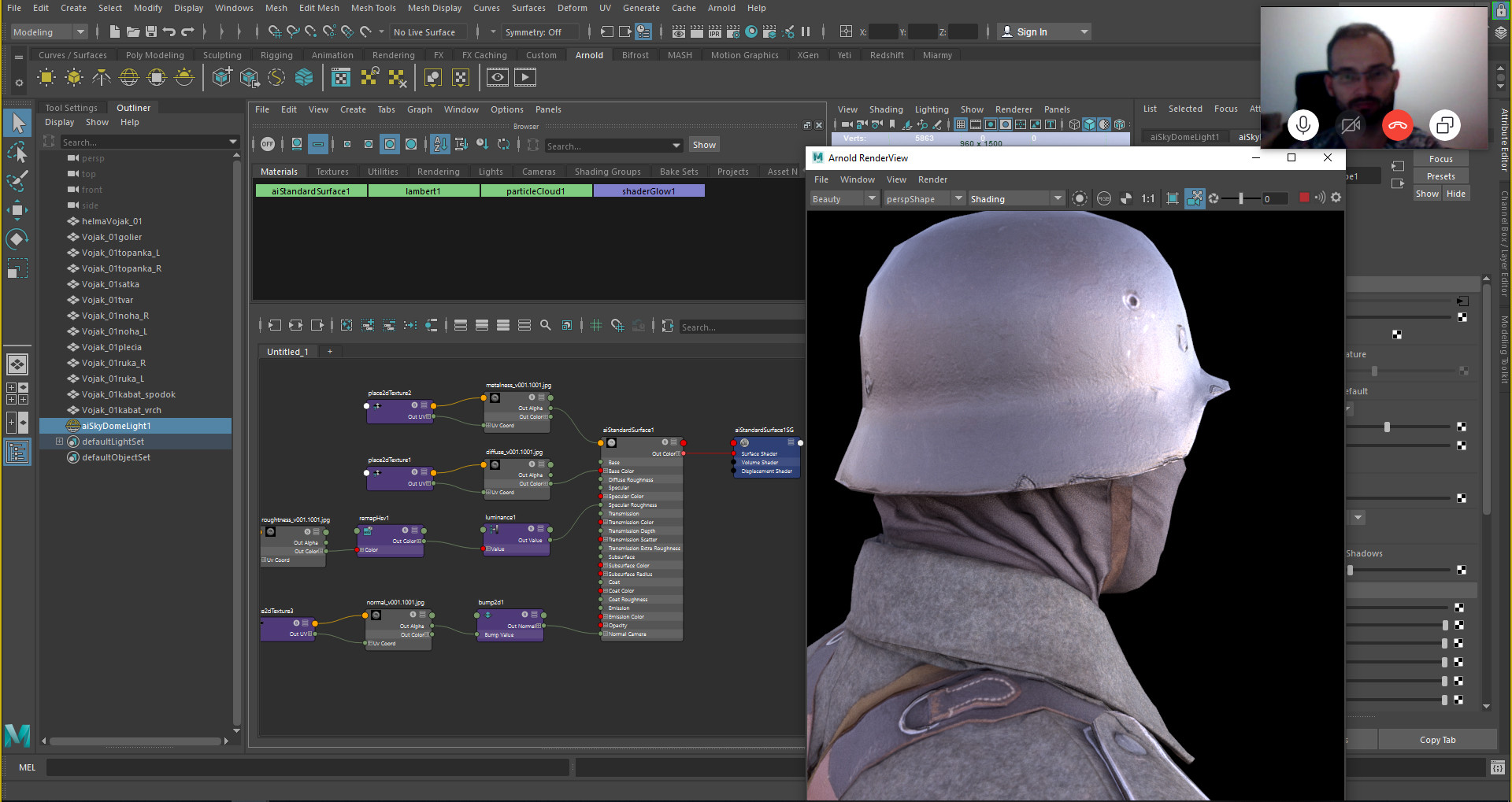
Task: Open RenderView settings gear icon
Action: [1336, 198]
